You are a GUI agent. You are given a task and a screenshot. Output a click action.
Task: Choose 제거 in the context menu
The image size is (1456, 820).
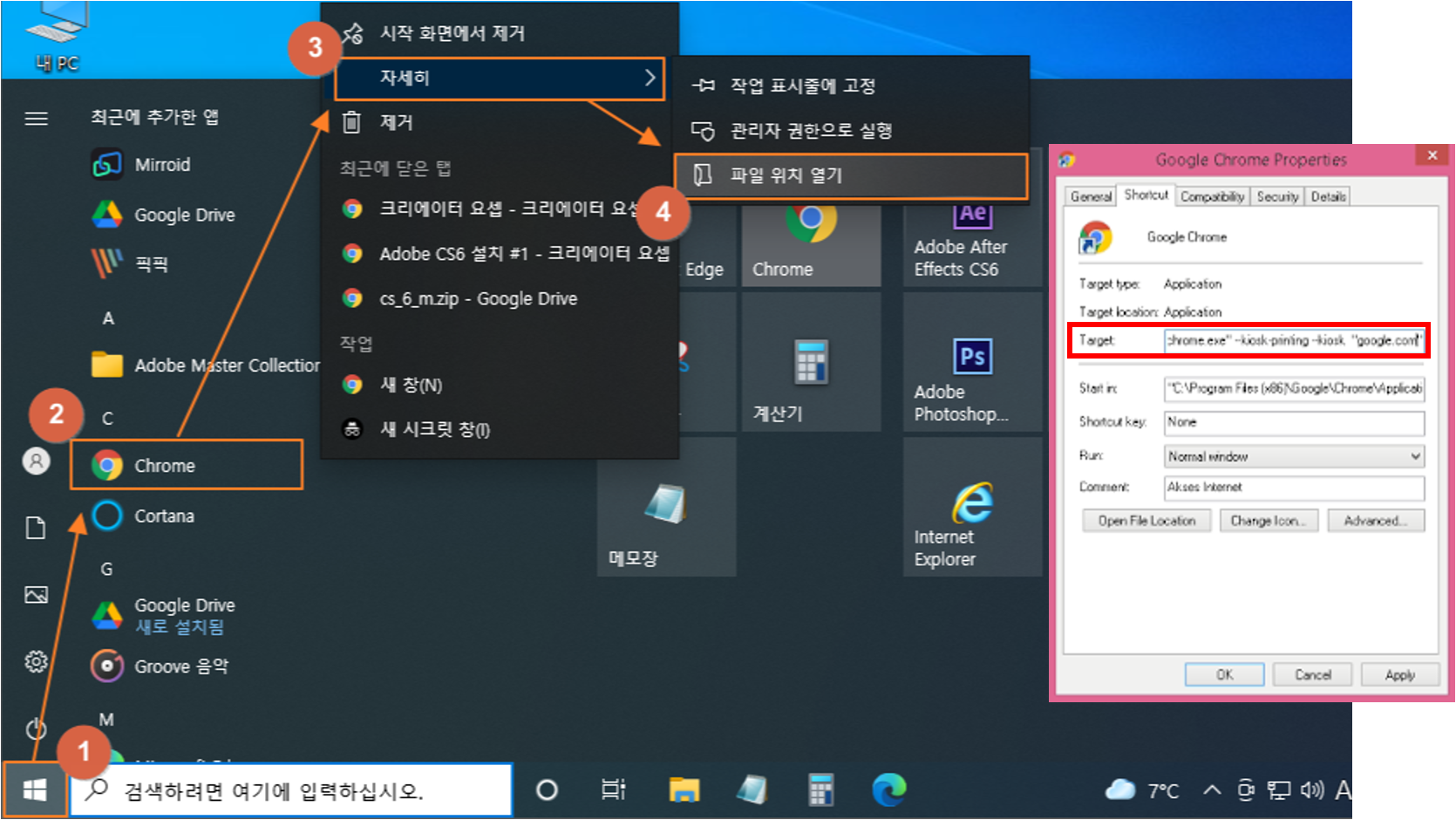pyautogui.click(x=500, y=123)
